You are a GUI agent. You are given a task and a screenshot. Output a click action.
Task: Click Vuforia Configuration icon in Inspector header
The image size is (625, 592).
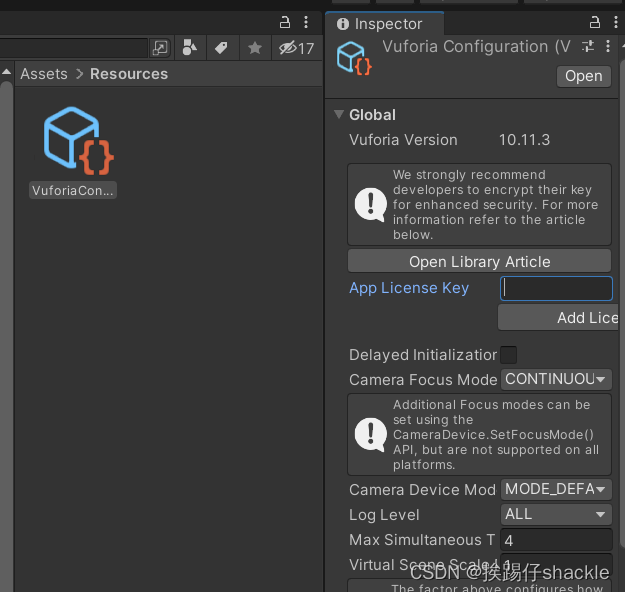click(354, 58)
